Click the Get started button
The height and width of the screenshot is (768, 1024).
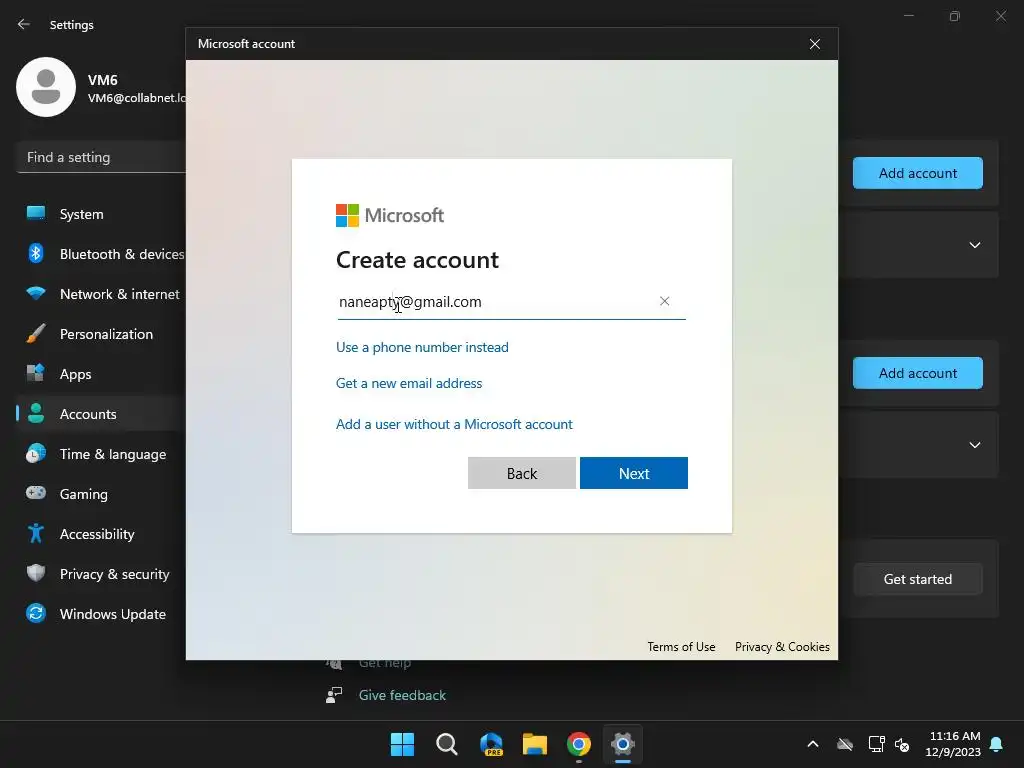[918, 579]
